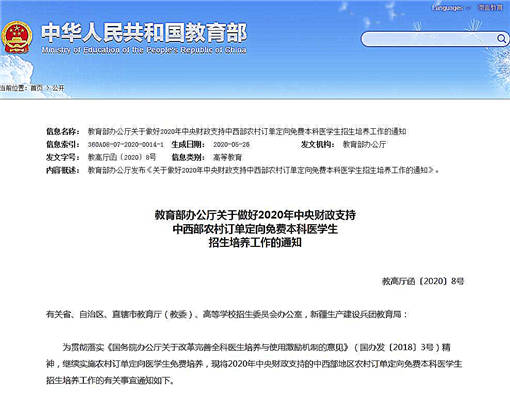Image resolution: width=510 pixels, height=402 pixels.
Task: Click right-aligned 教高厅函〔2020〕8号 below heading
Action: (423, 281)
